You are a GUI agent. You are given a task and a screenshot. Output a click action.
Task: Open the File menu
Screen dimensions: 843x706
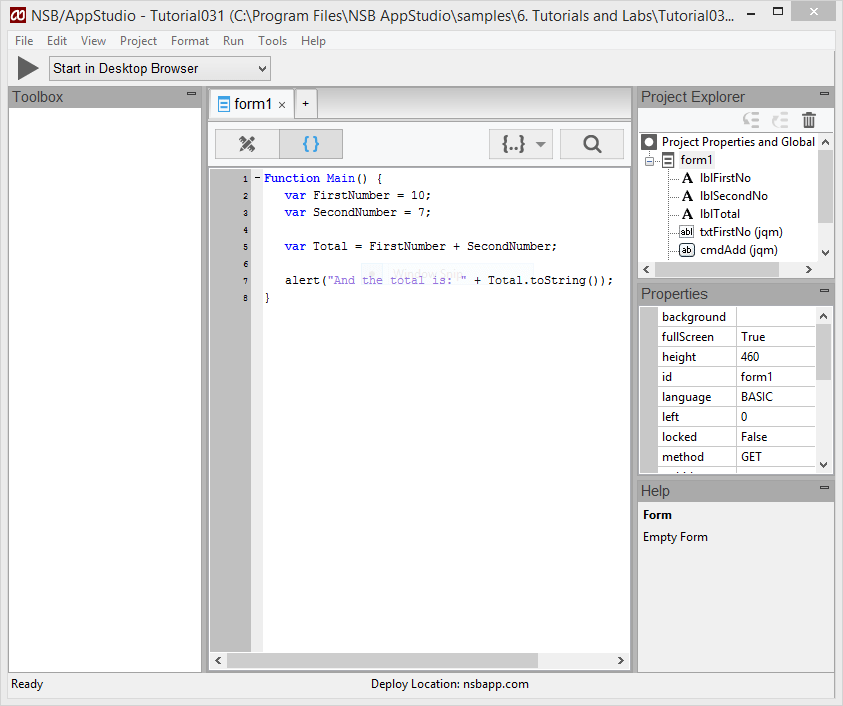(24, 41)
